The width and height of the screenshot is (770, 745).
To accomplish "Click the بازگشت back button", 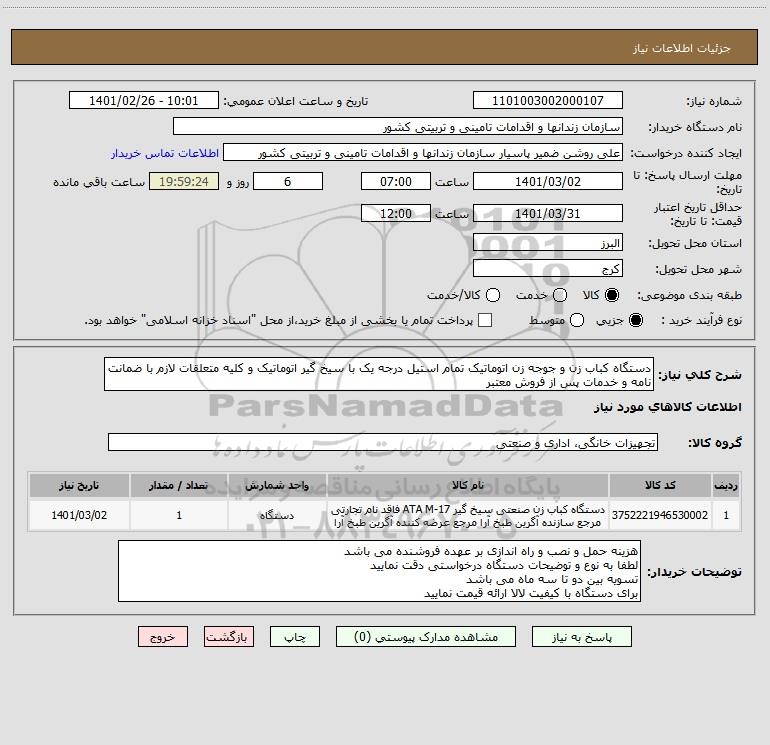I will 229,637.
